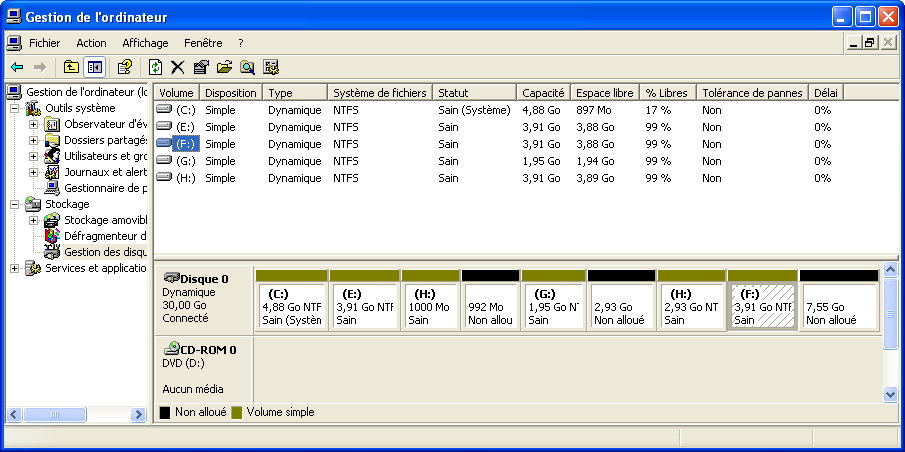Image resolution: width=905 pixels, height=452 pixels.
Task: Click the MMC system menu icon left of Fichier
Action: (x=14, y=43)
